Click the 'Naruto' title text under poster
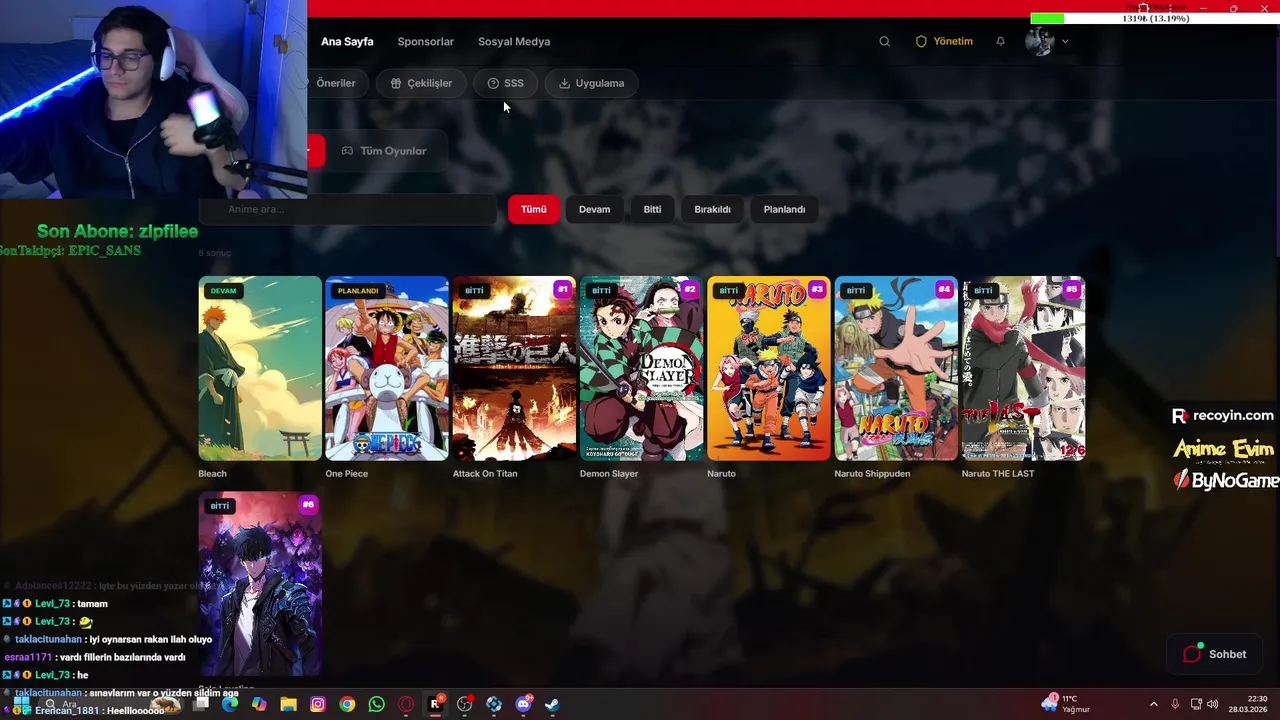Screen dimensions: 1280x720 click(x=721, y=473)
